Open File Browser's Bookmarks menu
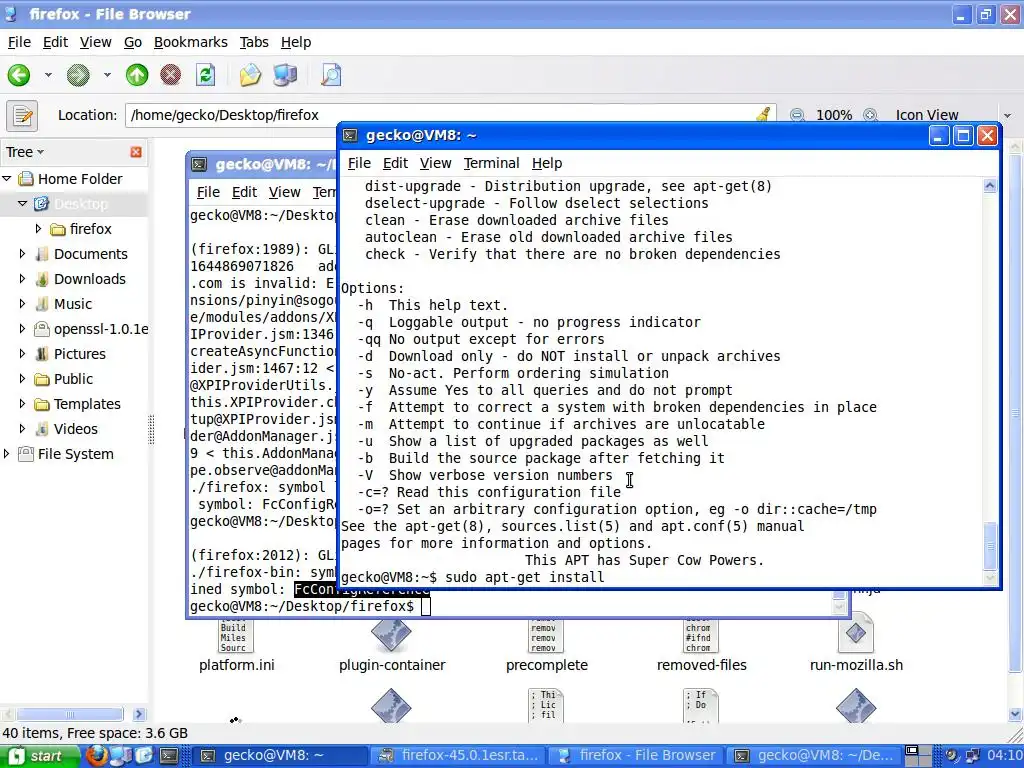1024x768 pixels. coord(191,42)
